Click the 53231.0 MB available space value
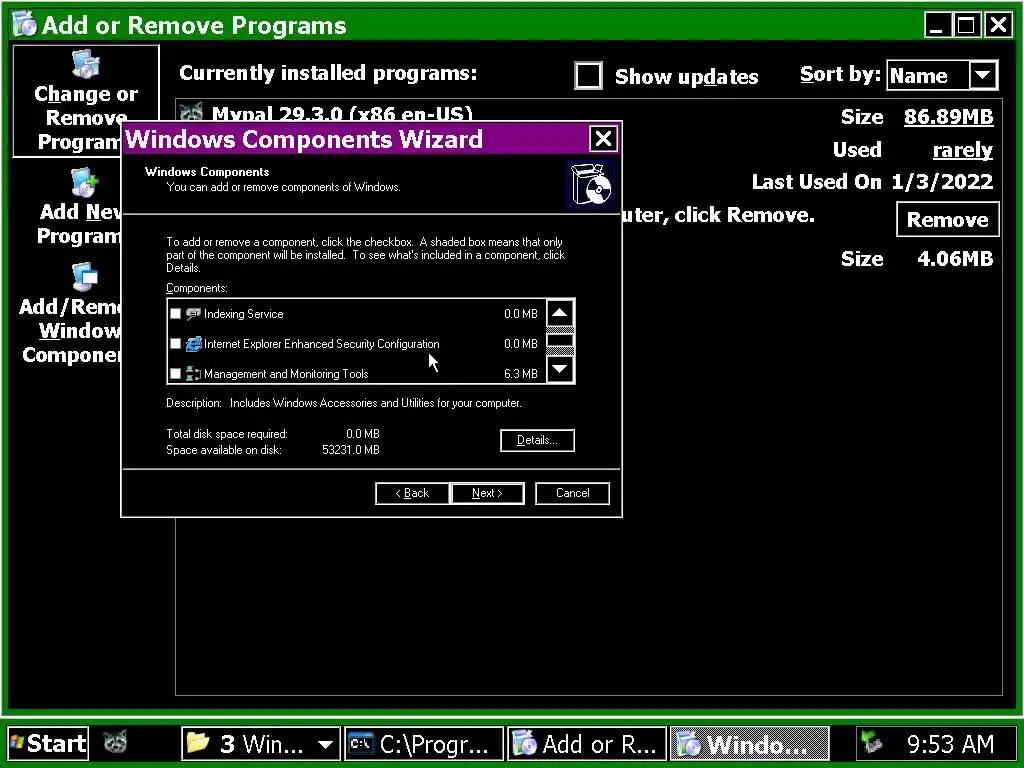 click(x=351, y=450)
